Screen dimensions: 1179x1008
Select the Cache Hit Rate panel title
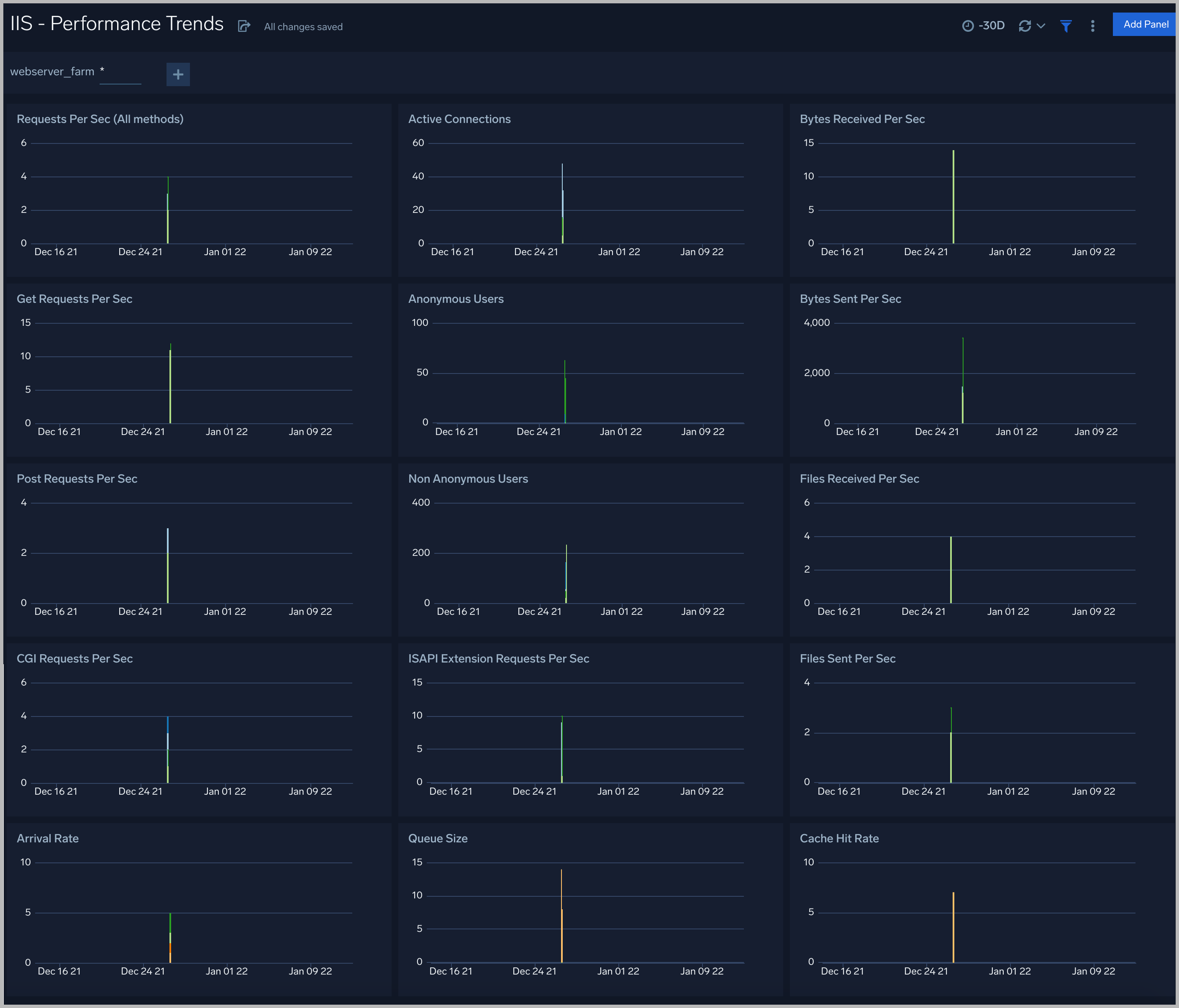(x=839, y=838)
